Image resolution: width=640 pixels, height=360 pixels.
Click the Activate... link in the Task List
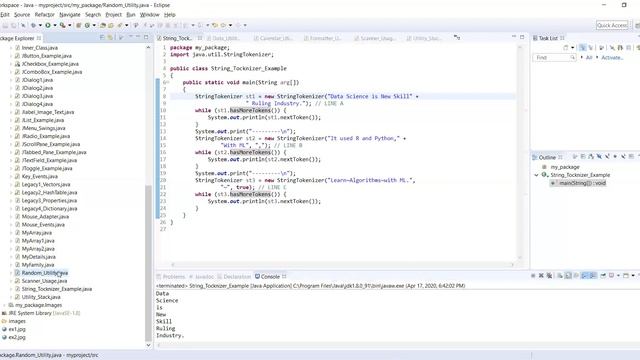(612, 58)
